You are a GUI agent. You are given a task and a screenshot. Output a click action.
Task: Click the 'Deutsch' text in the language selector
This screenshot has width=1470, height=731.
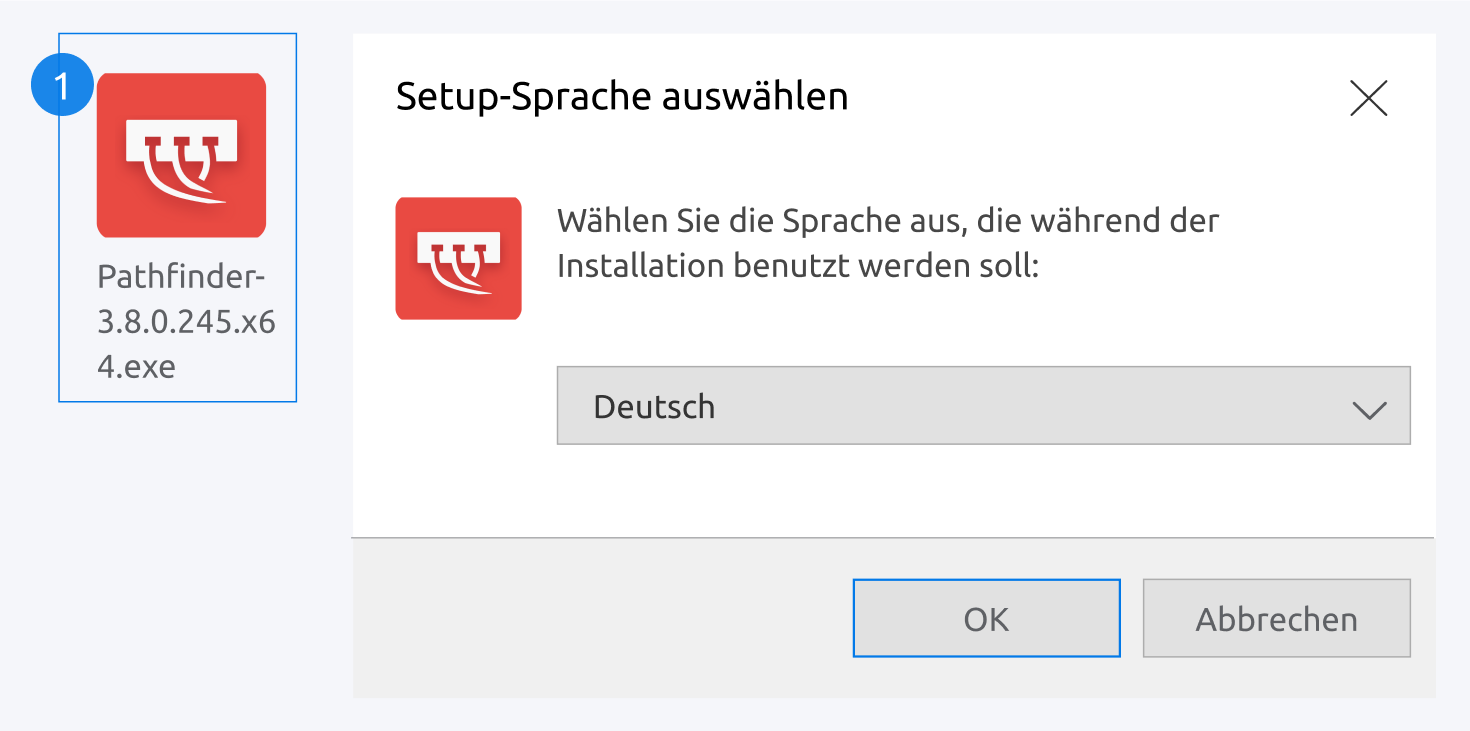(x=654, y=407)
